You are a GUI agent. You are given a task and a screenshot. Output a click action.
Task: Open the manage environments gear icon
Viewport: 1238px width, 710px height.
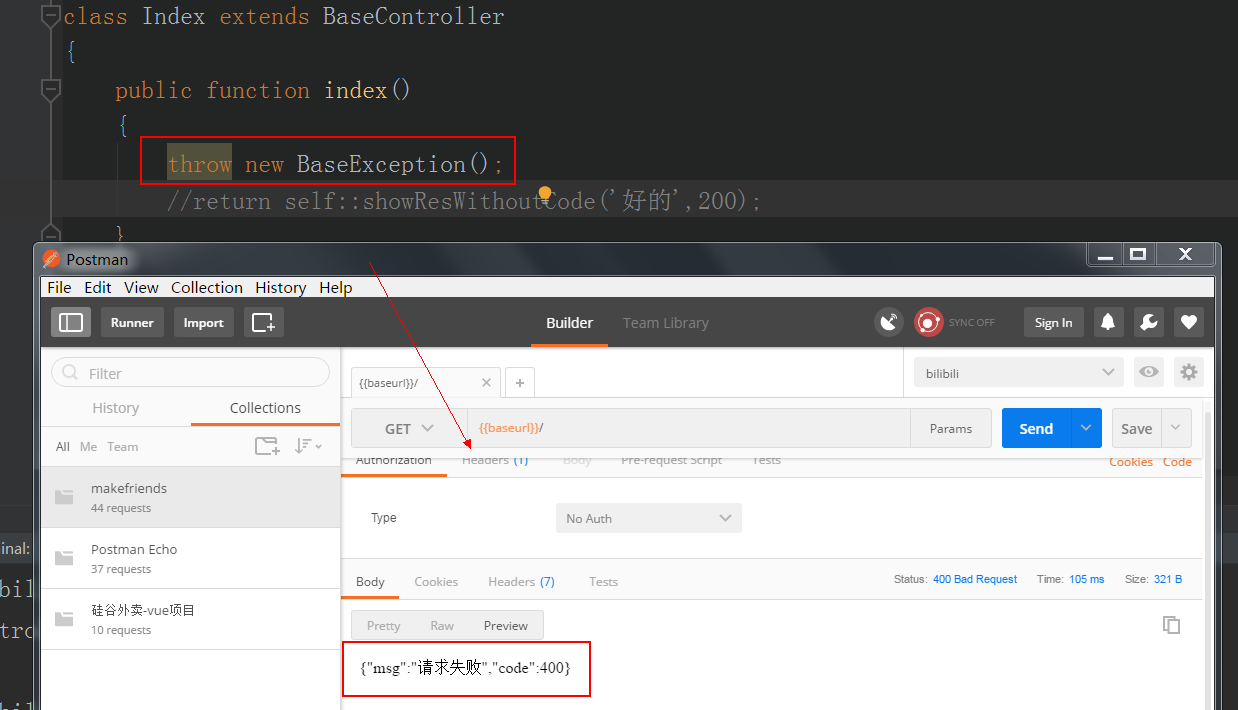pos(1188,372)
